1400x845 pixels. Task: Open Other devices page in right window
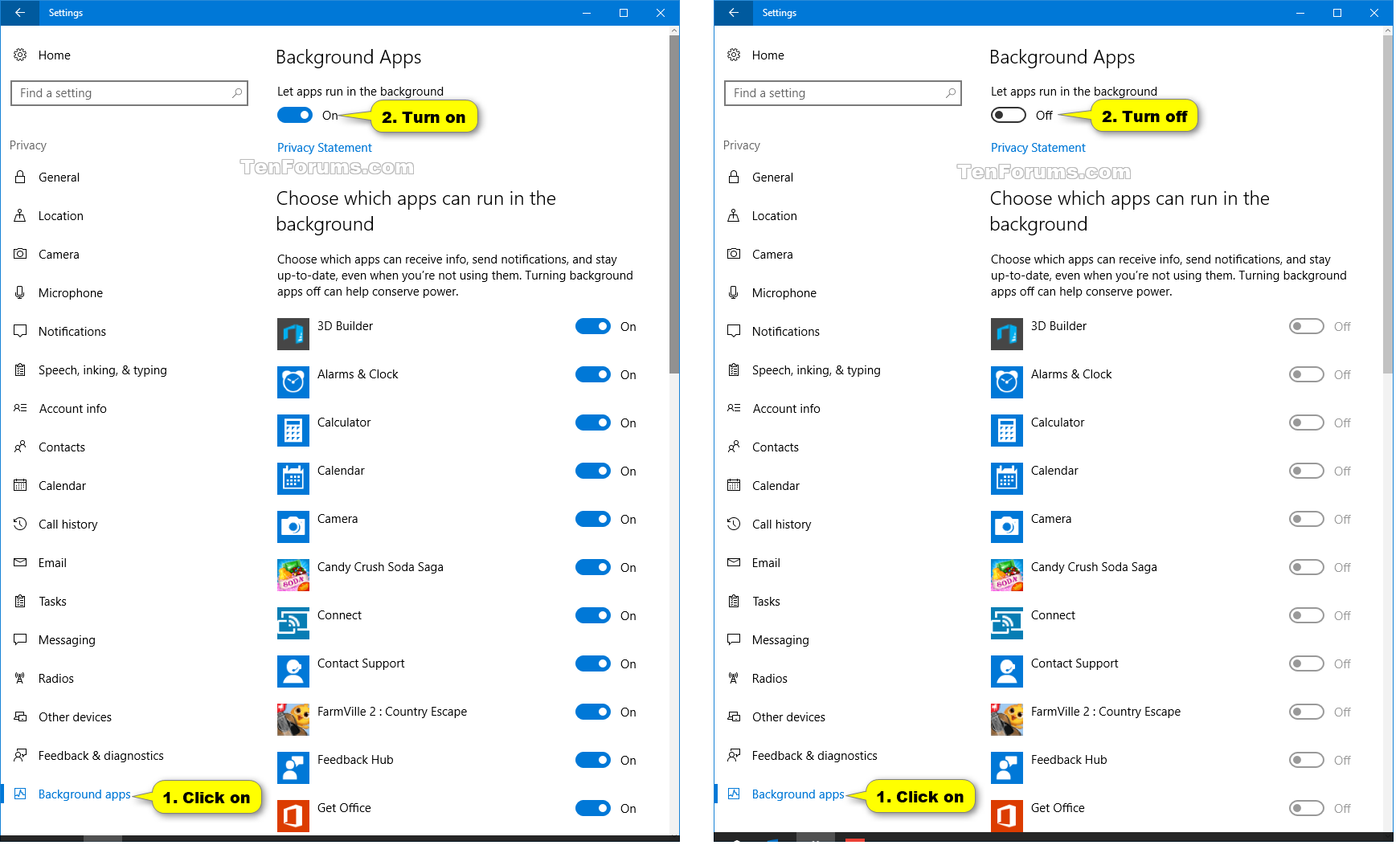coord(788,716)
